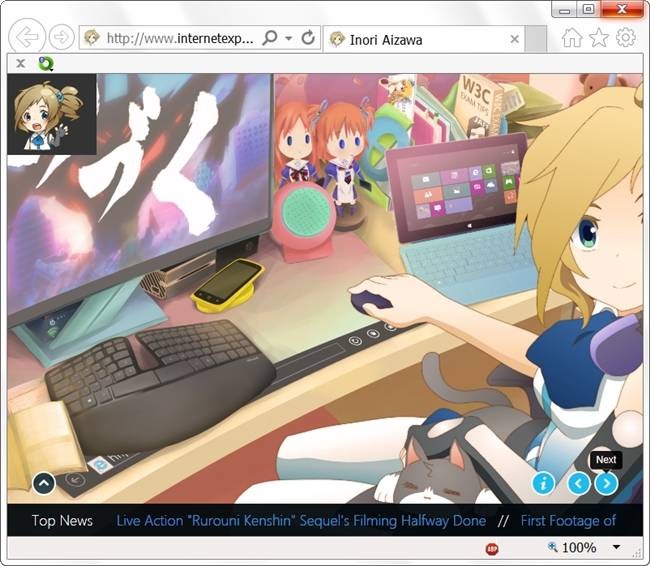
Task: Click the Top News label
Action: 62,520
